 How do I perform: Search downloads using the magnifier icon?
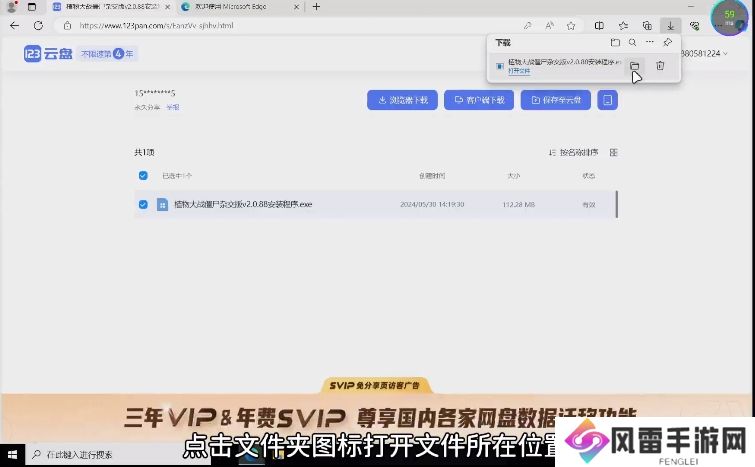click(x=632, y=43)
